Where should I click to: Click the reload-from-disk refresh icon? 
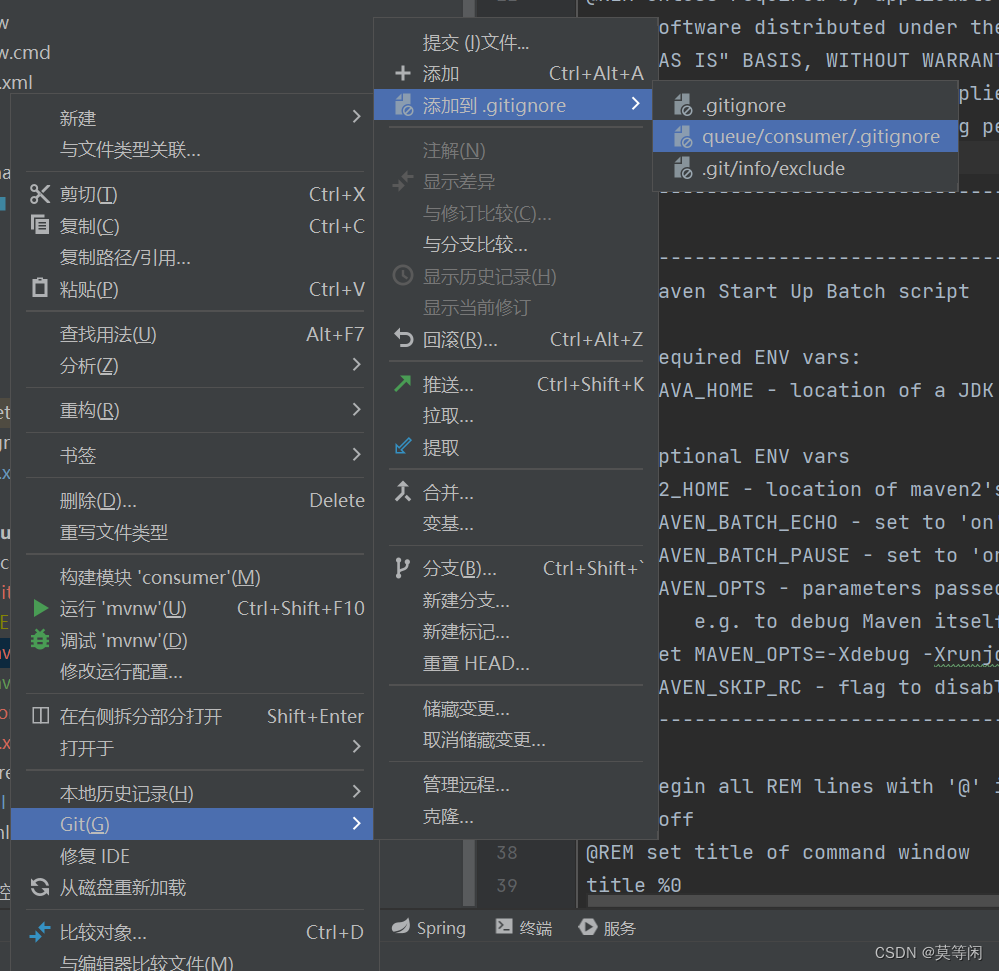click(x=40, y=887)
